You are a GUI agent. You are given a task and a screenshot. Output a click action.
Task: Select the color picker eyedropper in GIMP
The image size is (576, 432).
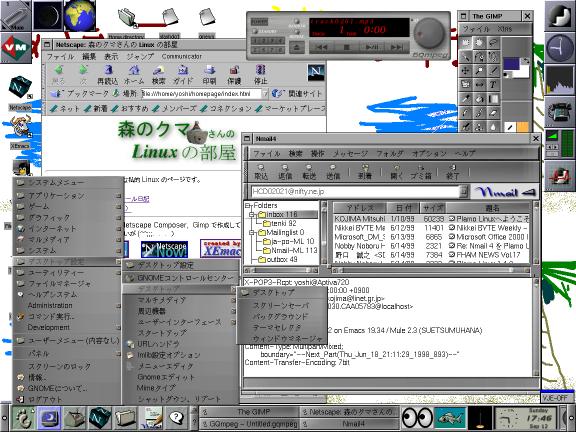tap(465, 99)
